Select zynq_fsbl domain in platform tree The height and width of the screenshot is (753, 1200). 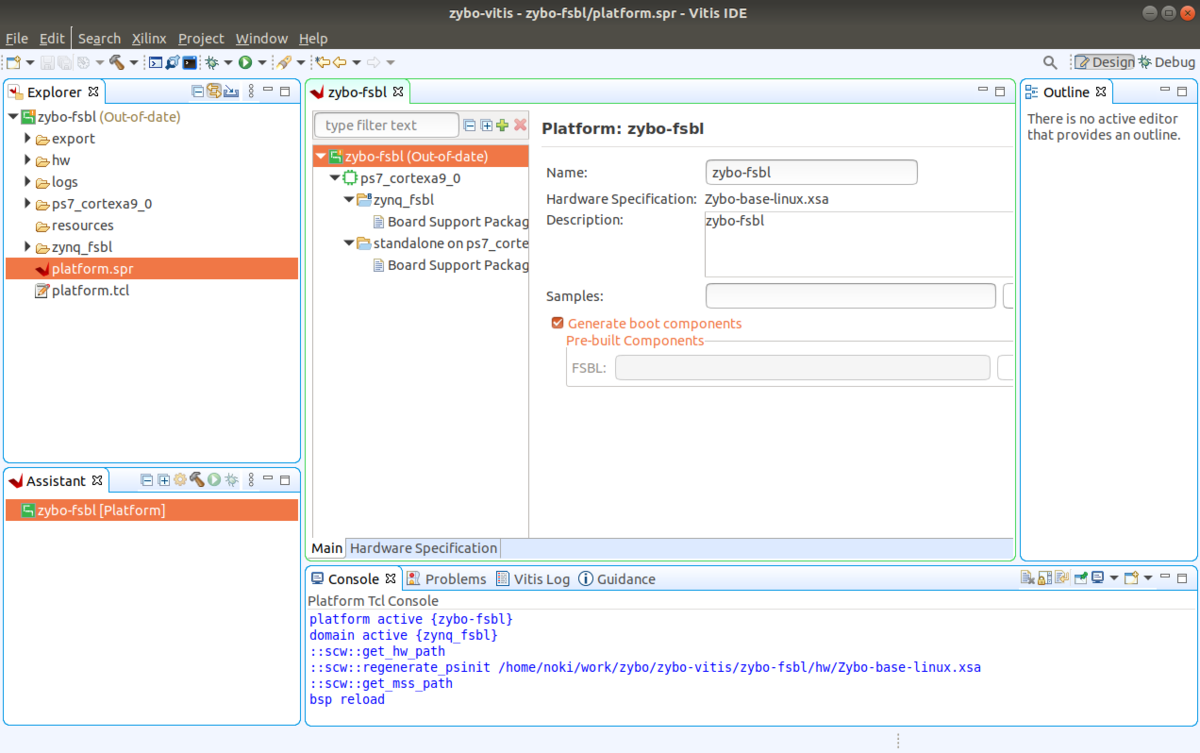pos(396,200)
